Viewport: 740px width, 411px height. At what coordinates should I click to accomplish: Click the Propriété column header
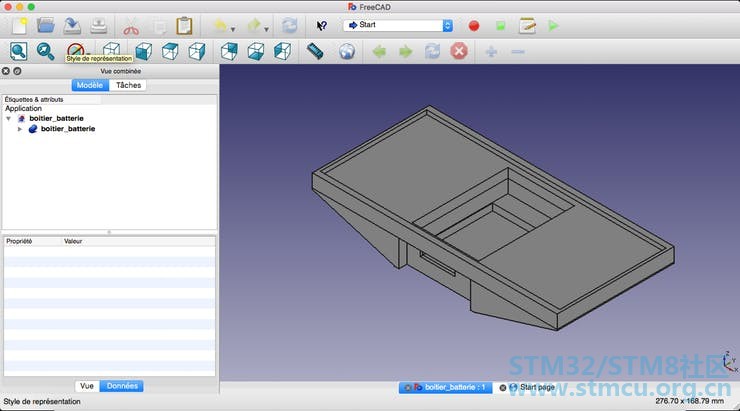pyautogui.click(x=19, y=241)
